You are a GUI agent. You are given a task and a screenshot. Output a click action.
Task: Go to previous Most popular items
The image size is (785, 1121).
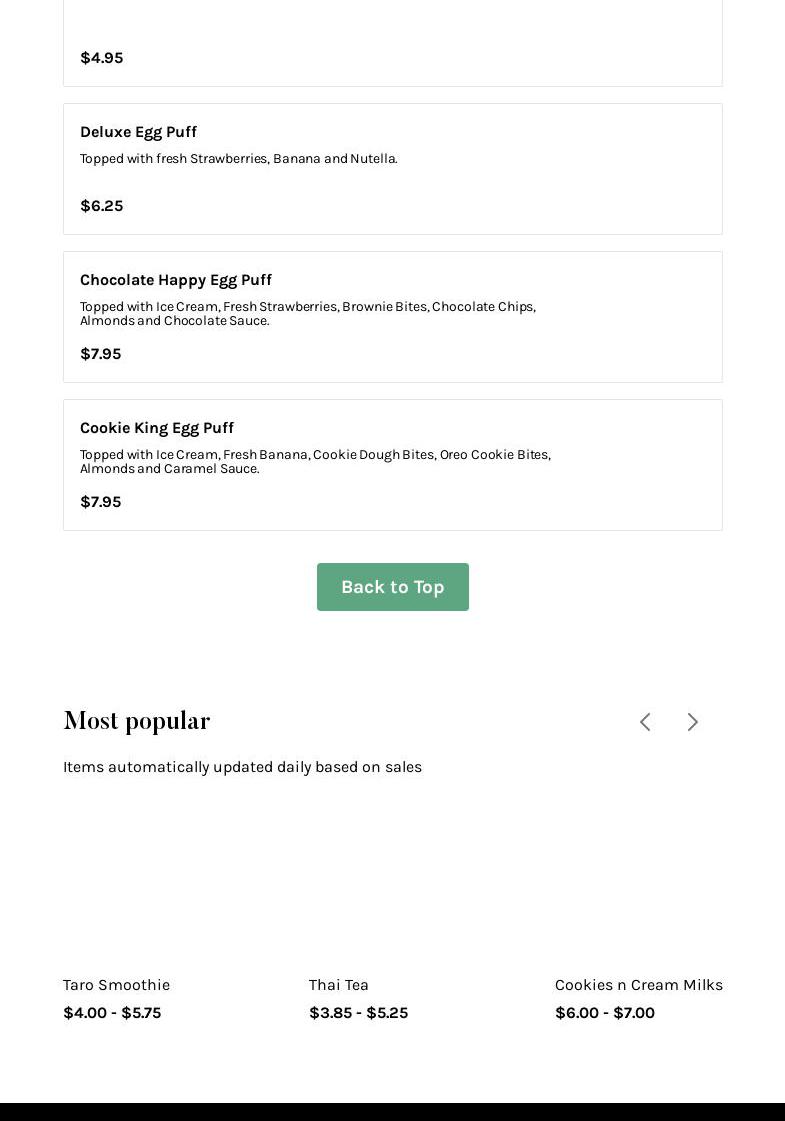pos(645,722)
